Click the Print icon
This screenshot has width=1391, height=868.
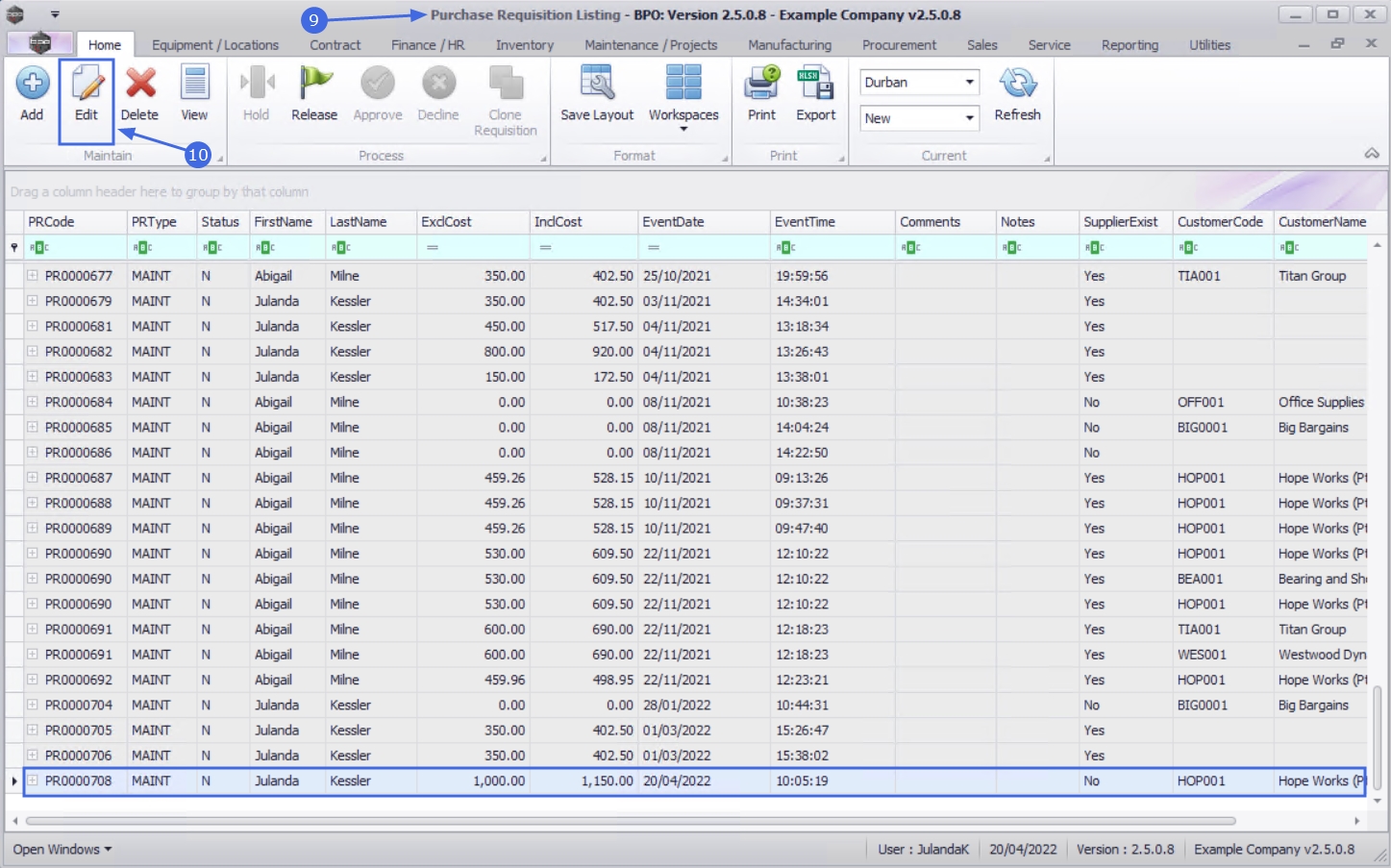761,93
